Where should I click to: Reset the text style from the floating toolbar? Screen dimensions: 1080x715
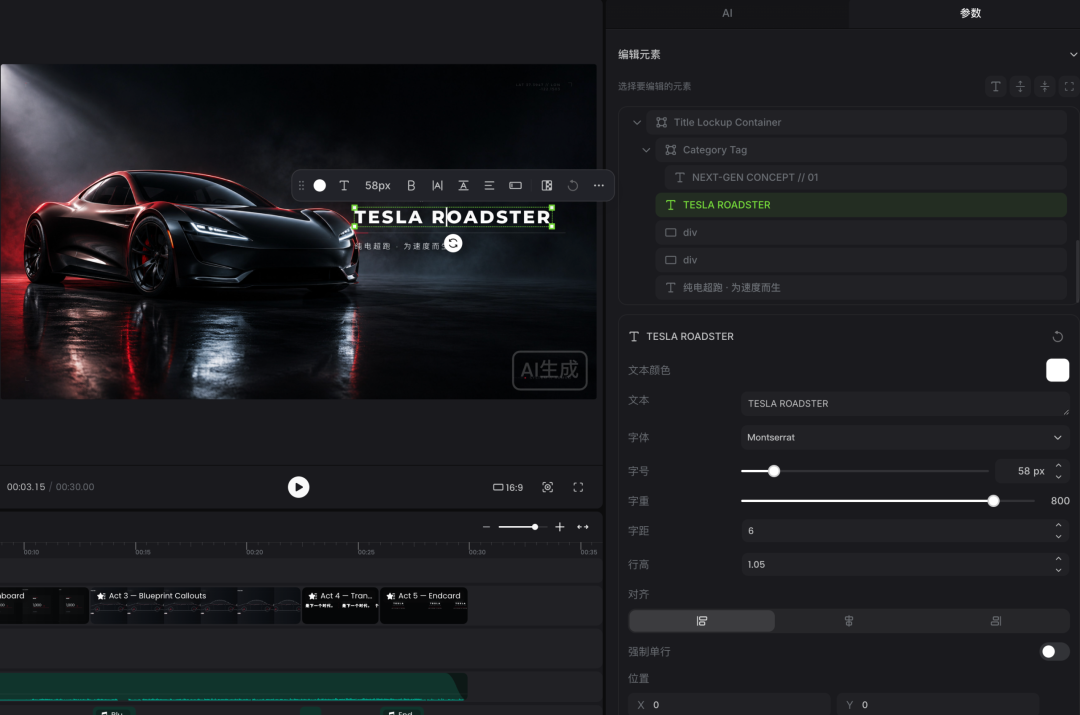pyautogui.click(x=572, y=185)
